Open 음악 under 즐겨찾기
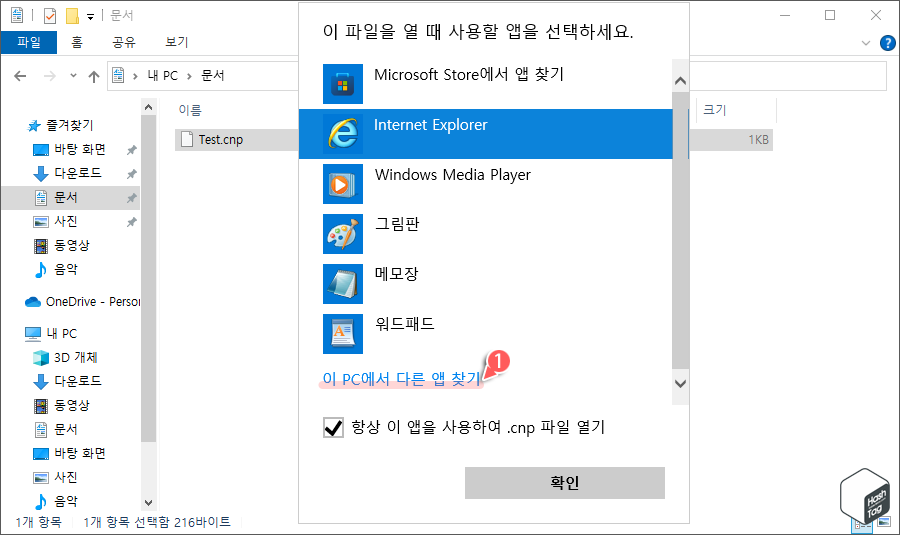Image resolution: width=900 pixels, height=535 pixels. click(55, 269)
